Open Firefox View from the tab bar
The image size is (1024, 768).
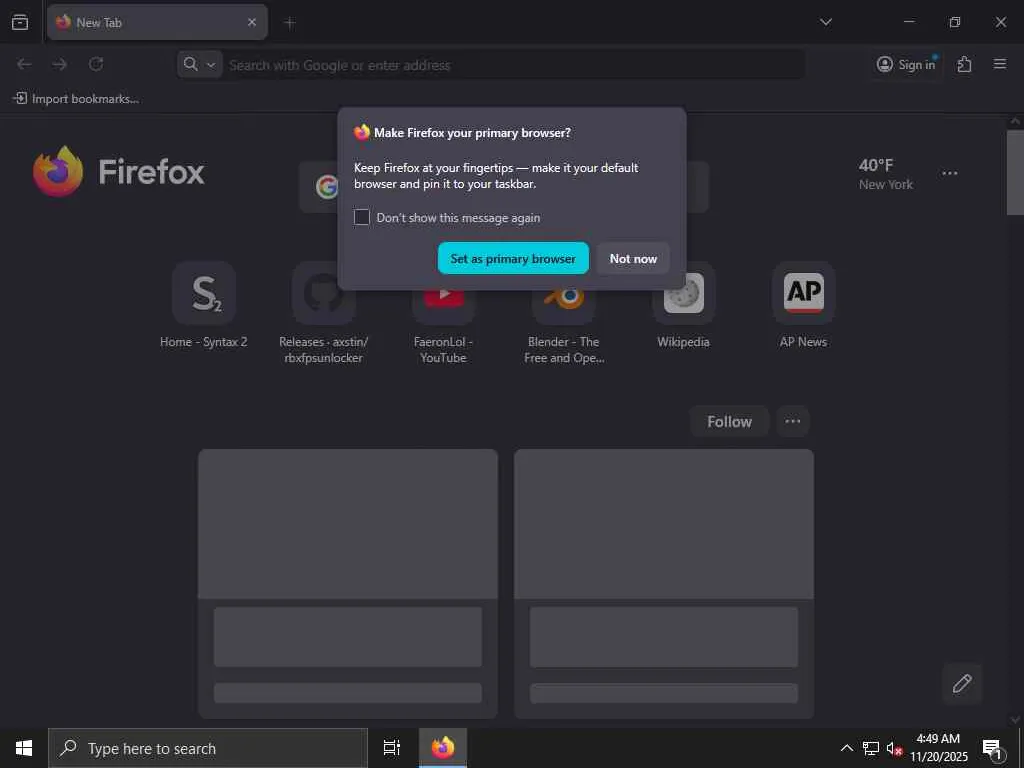(x=20, y=22)
